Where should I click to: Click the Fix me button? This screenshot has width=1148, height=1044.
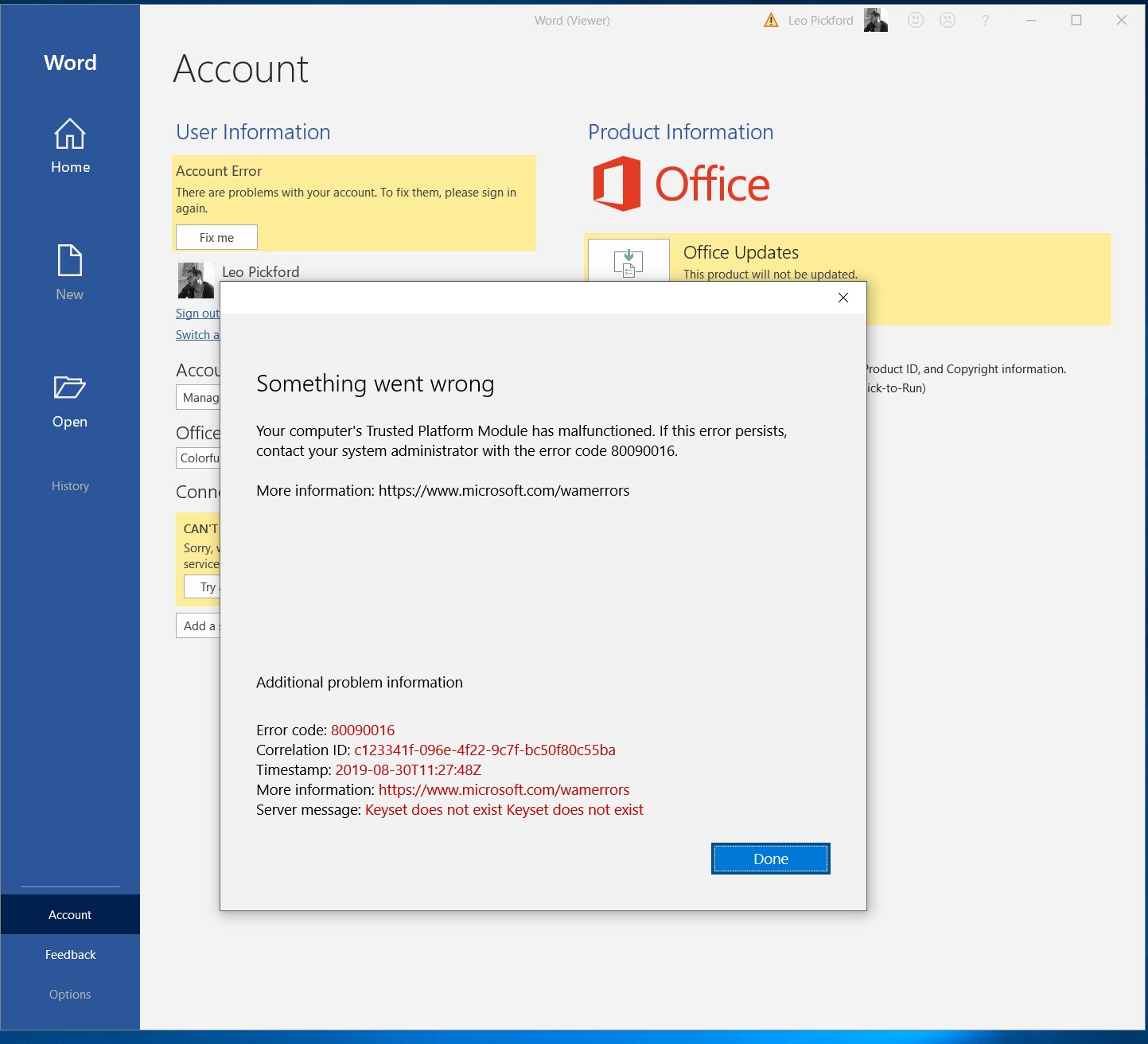[x=216, y=237]
